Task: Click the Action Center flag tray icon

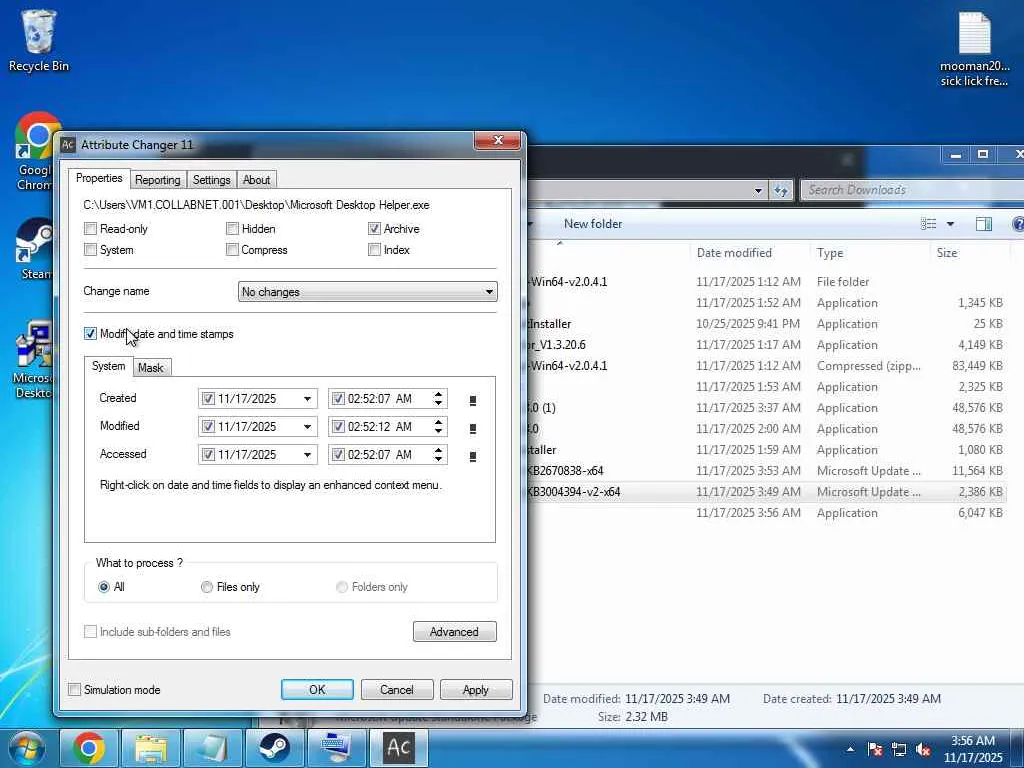Action: click(x=875, y=749)
